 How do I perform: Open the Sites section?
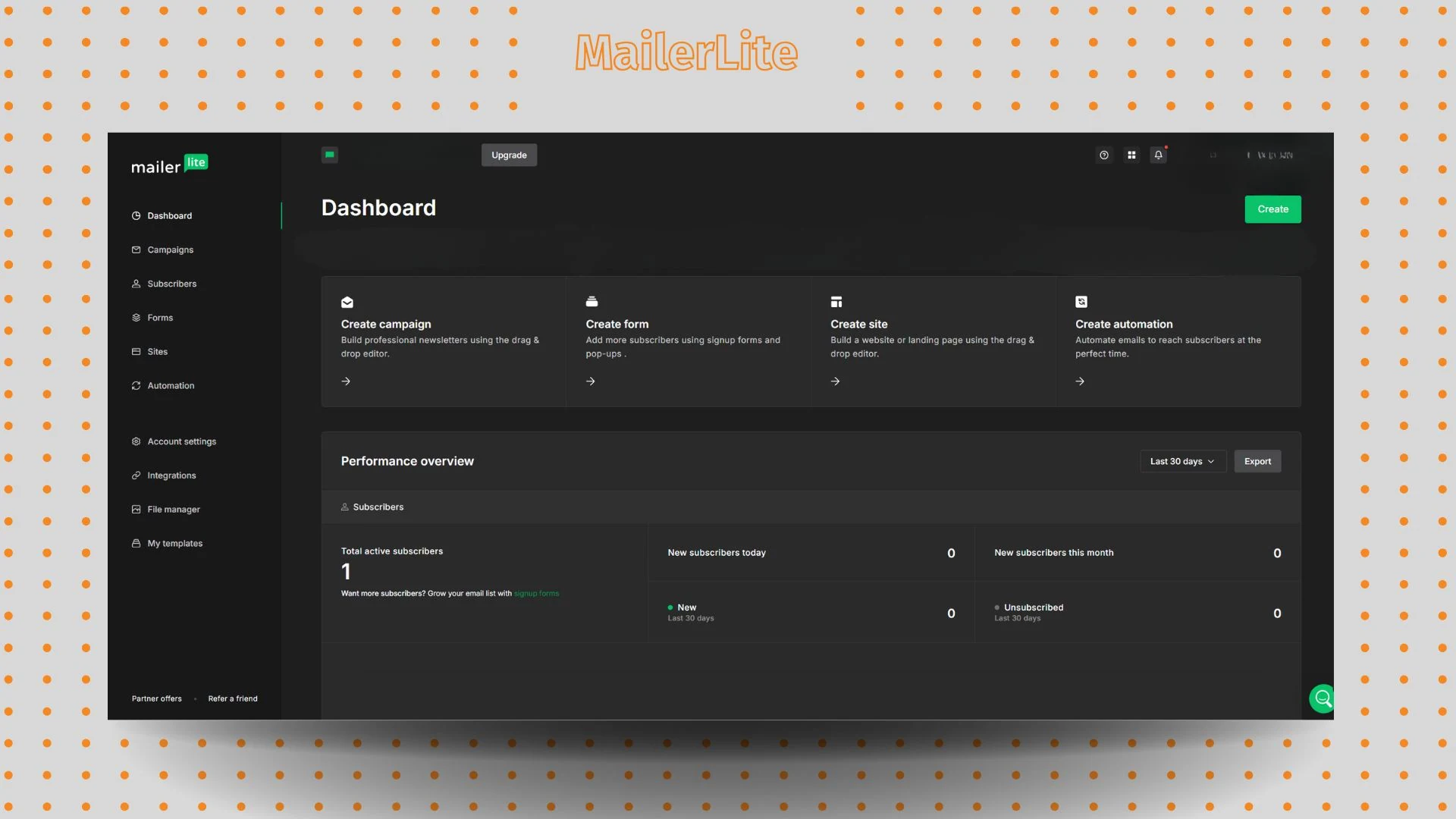click(x=157, y=351)
